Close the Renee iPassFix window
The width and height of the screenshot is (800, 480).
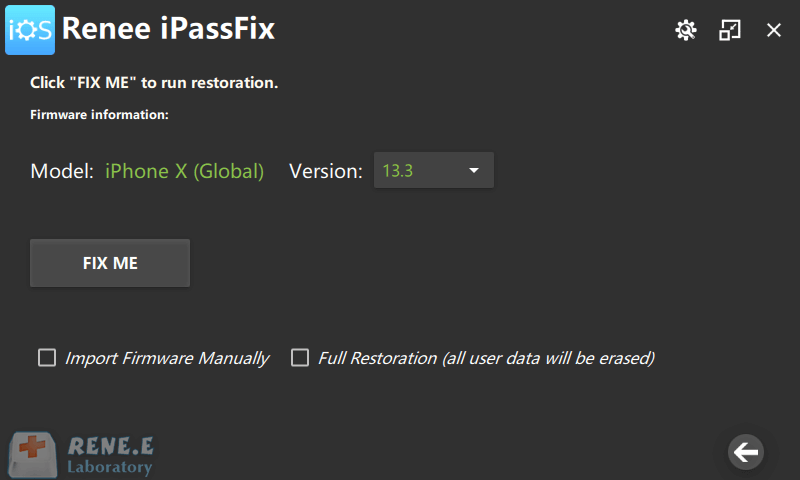774,30
